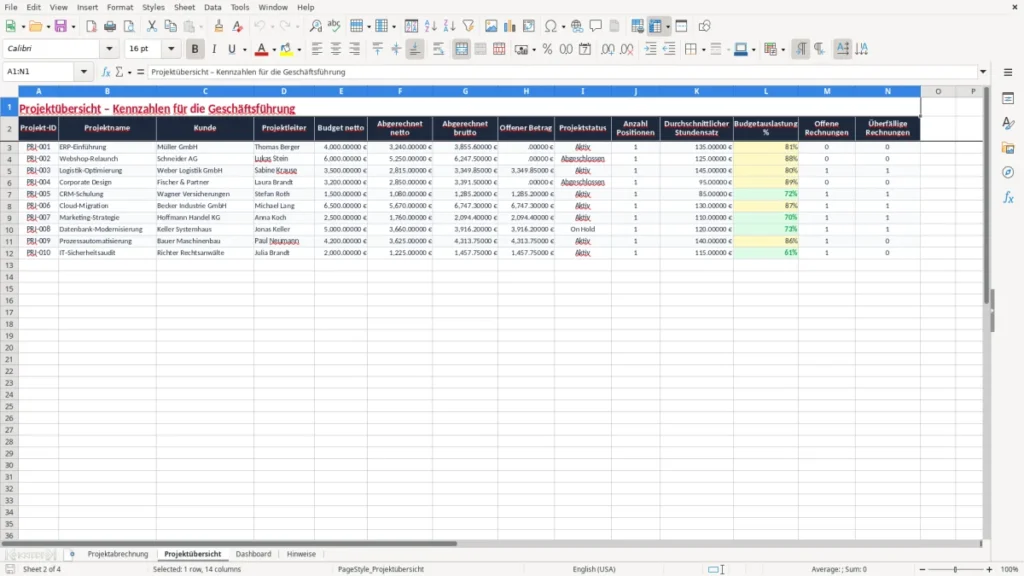This screenshot has height=576, width=1024.
Task: Toggle Right-To-Left paragraph direction
Action: [820, 49]
